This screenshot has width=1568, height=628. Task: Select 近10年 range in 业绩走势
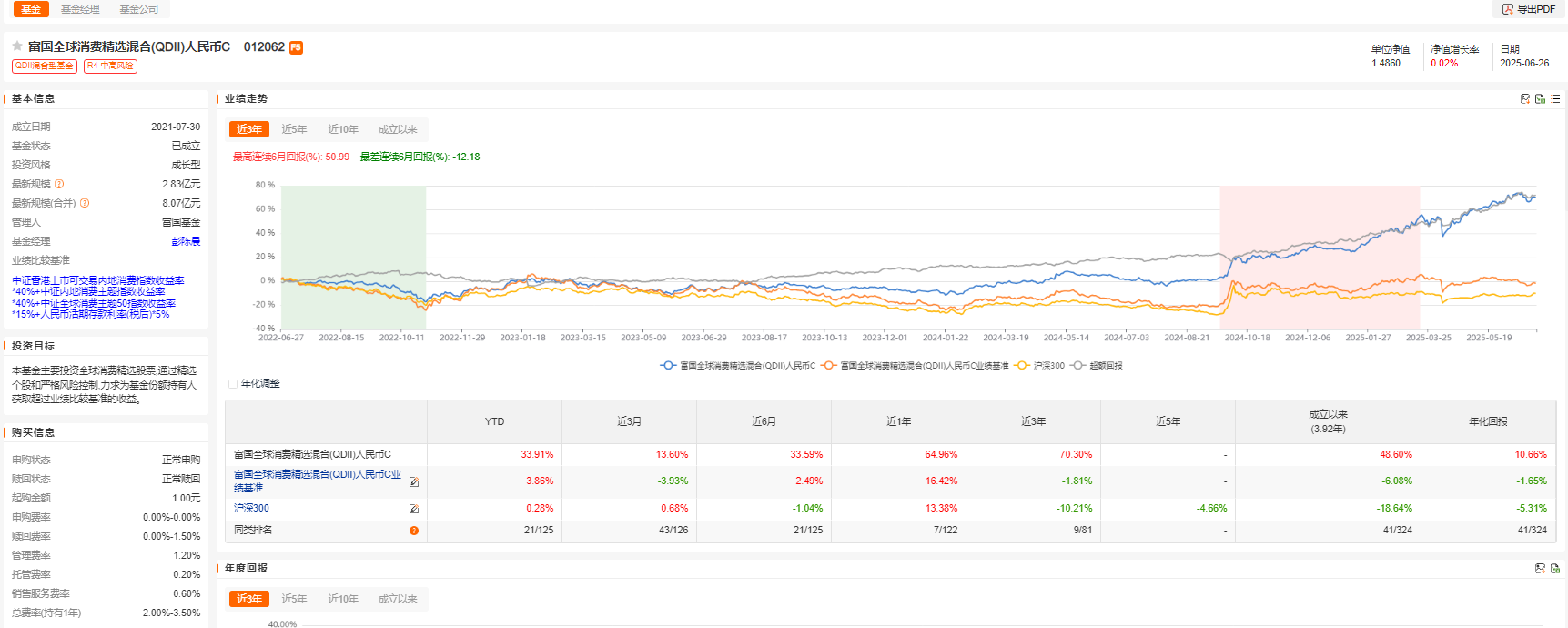coord(343,129)
